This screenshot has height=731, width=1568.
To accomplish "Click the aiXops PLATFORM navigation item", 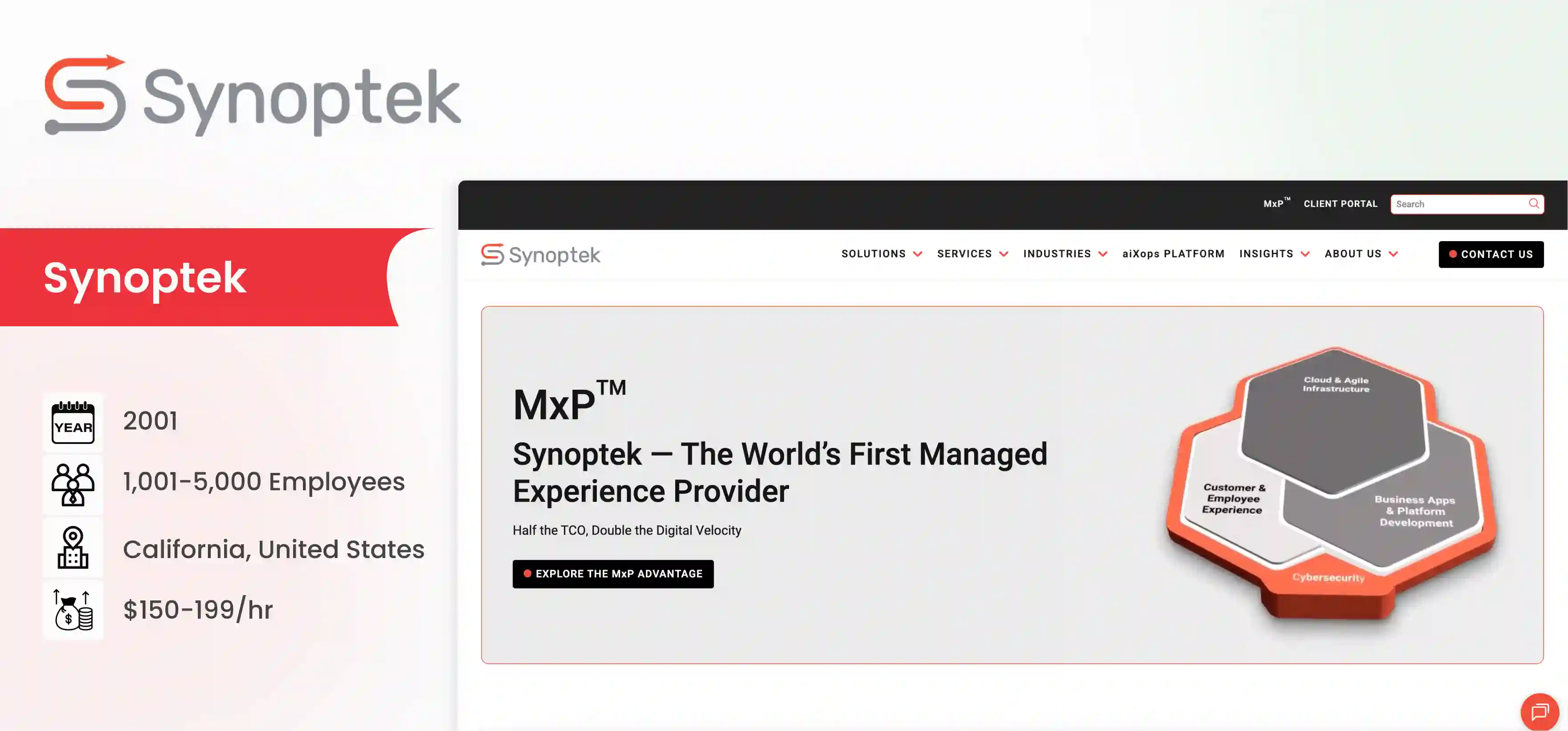I will coord(1174,254).
